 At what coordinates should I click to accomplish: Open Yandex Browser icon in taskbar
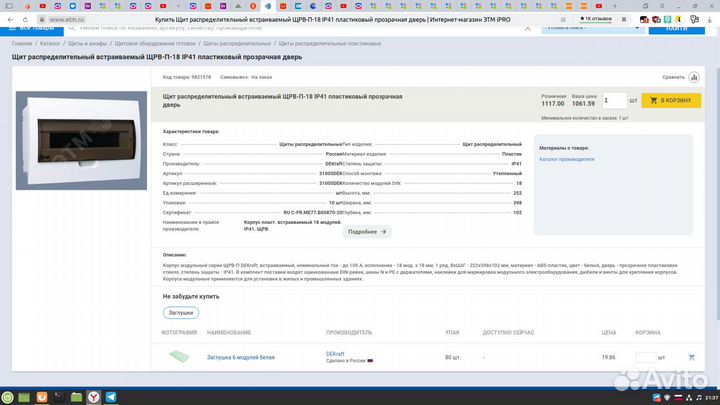tap(93, 397)
